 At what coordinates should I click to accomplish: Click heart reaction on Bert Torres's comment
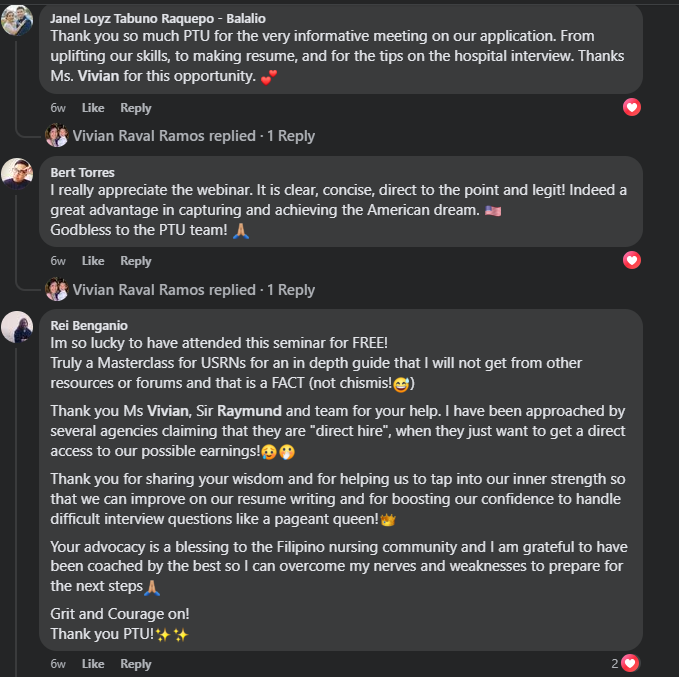[631, 260]
